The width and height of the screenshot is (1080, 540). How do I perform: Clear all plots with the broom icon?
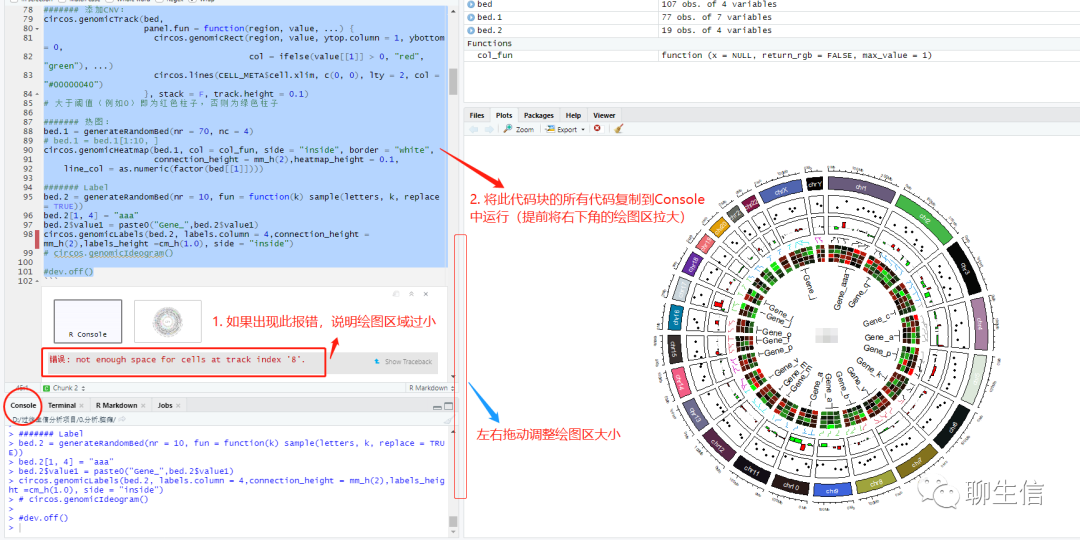click(x=619, y=129)
